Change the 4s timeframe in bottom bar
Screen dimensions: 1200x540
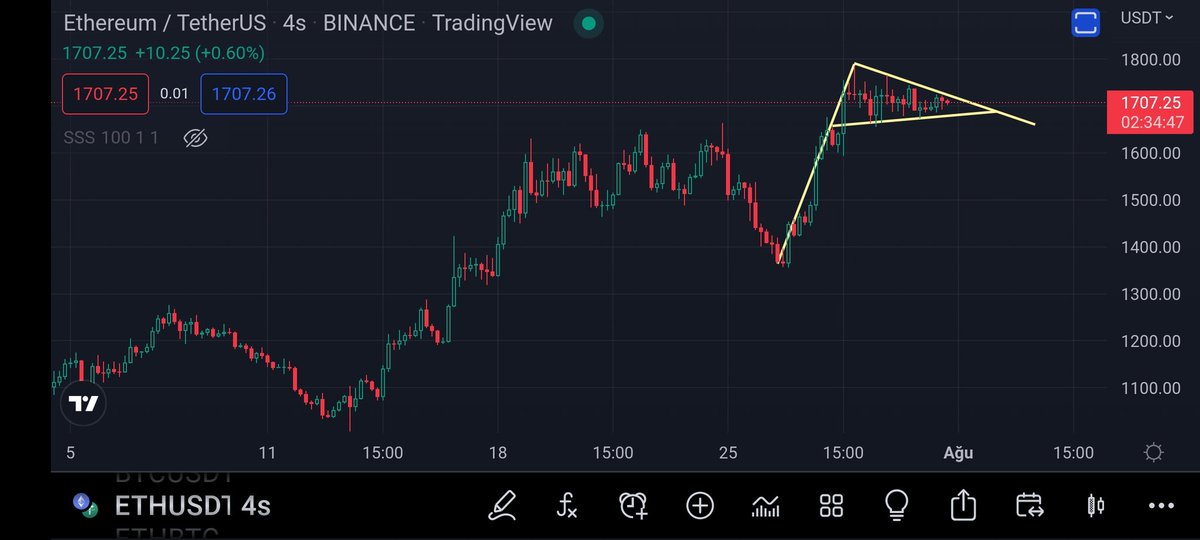pyautogui.click(x=256, y=505)
